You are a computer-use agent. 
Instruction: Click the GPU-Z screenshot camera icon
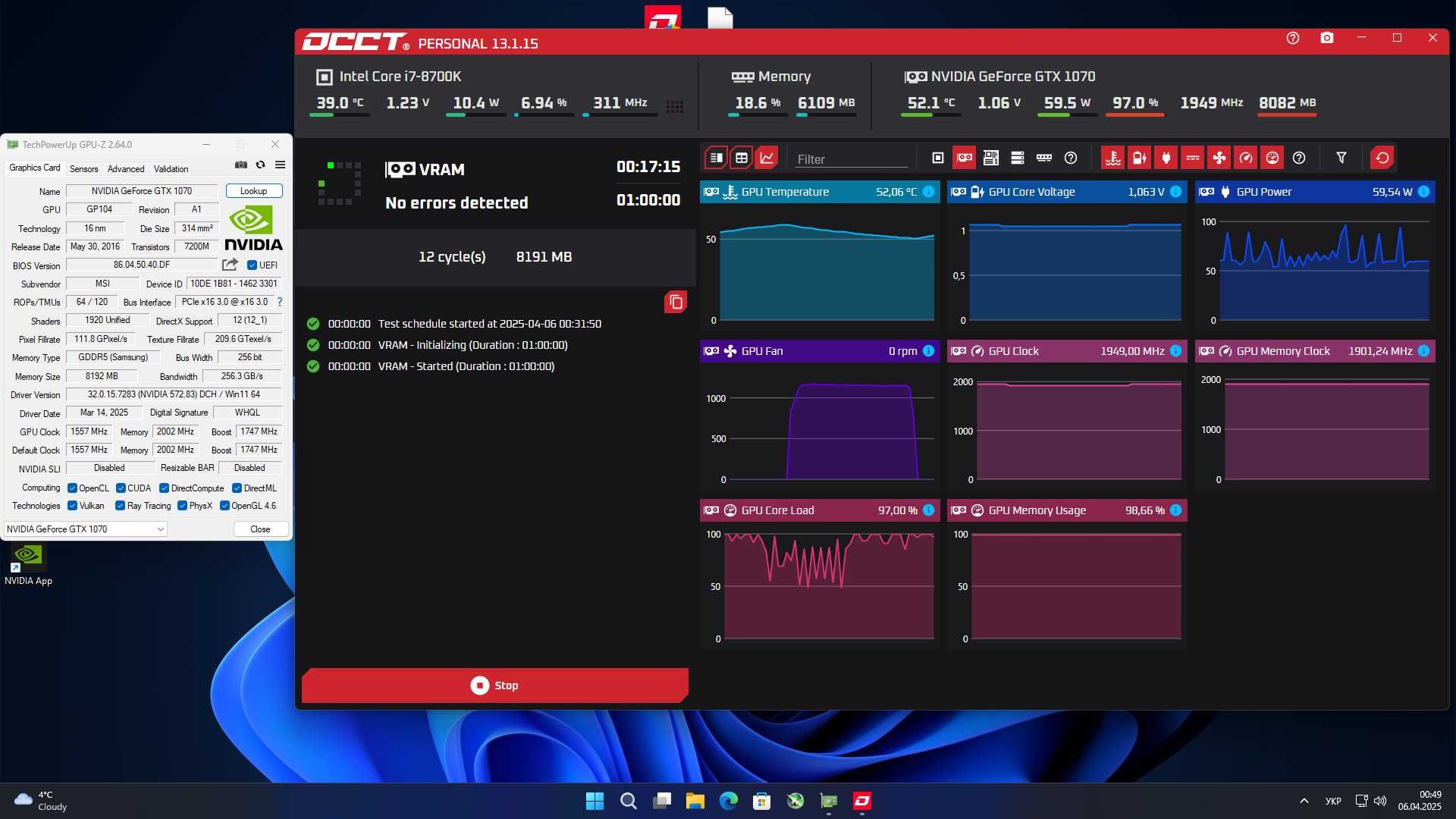tap(241, 165)
